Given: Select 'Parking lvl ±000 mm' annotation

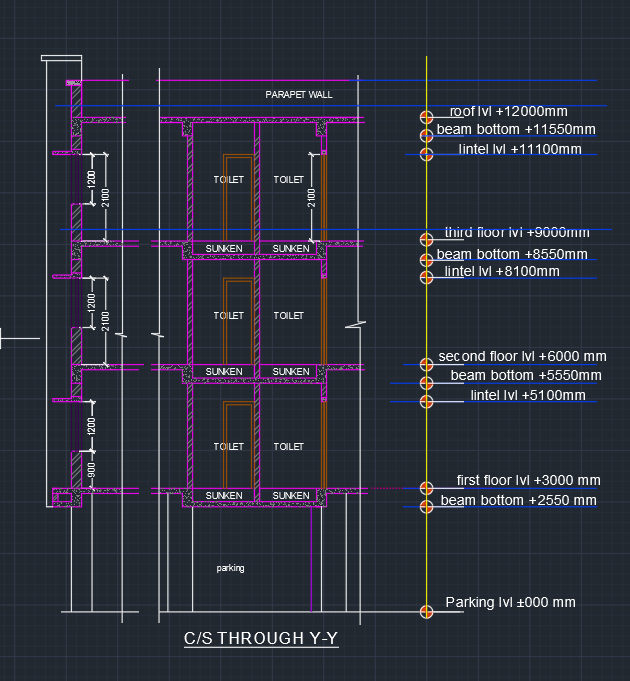Looking at the screenshot, I should pos(510,602).
